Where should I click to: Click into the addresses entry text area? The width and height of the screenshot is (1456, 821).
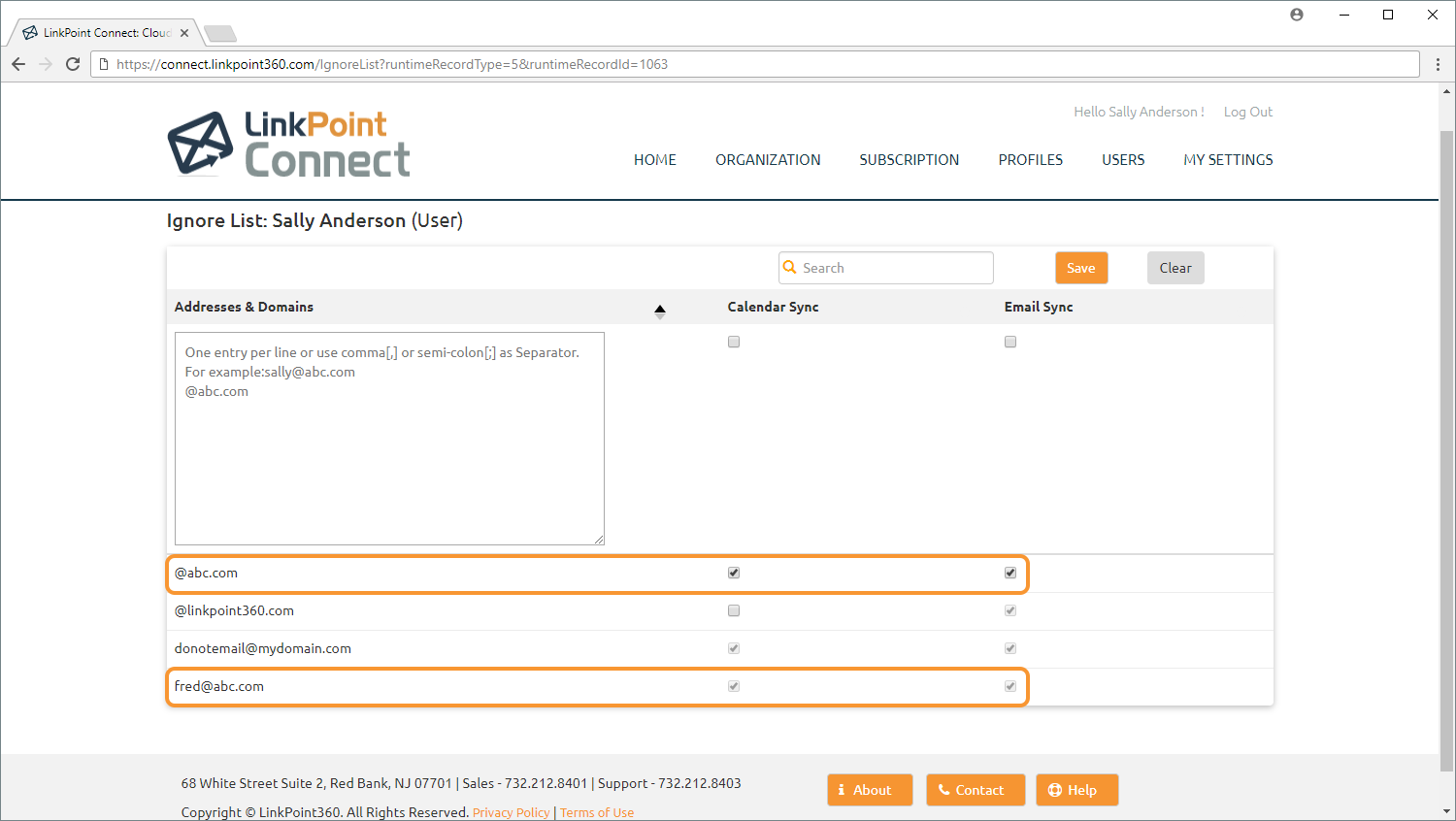coord(389,439)
